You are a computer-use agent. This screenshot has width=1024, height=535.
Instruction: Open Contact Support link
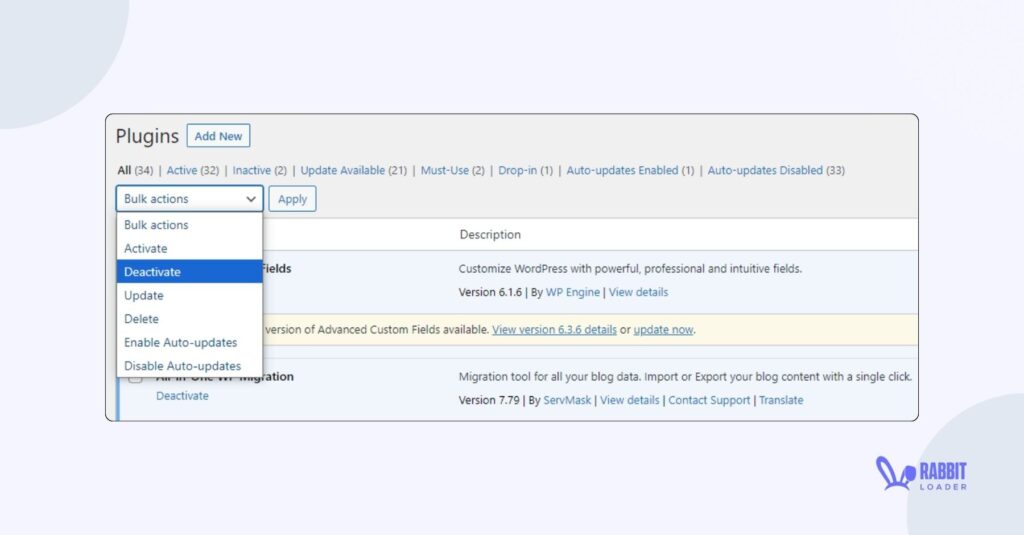pos(709,400)
